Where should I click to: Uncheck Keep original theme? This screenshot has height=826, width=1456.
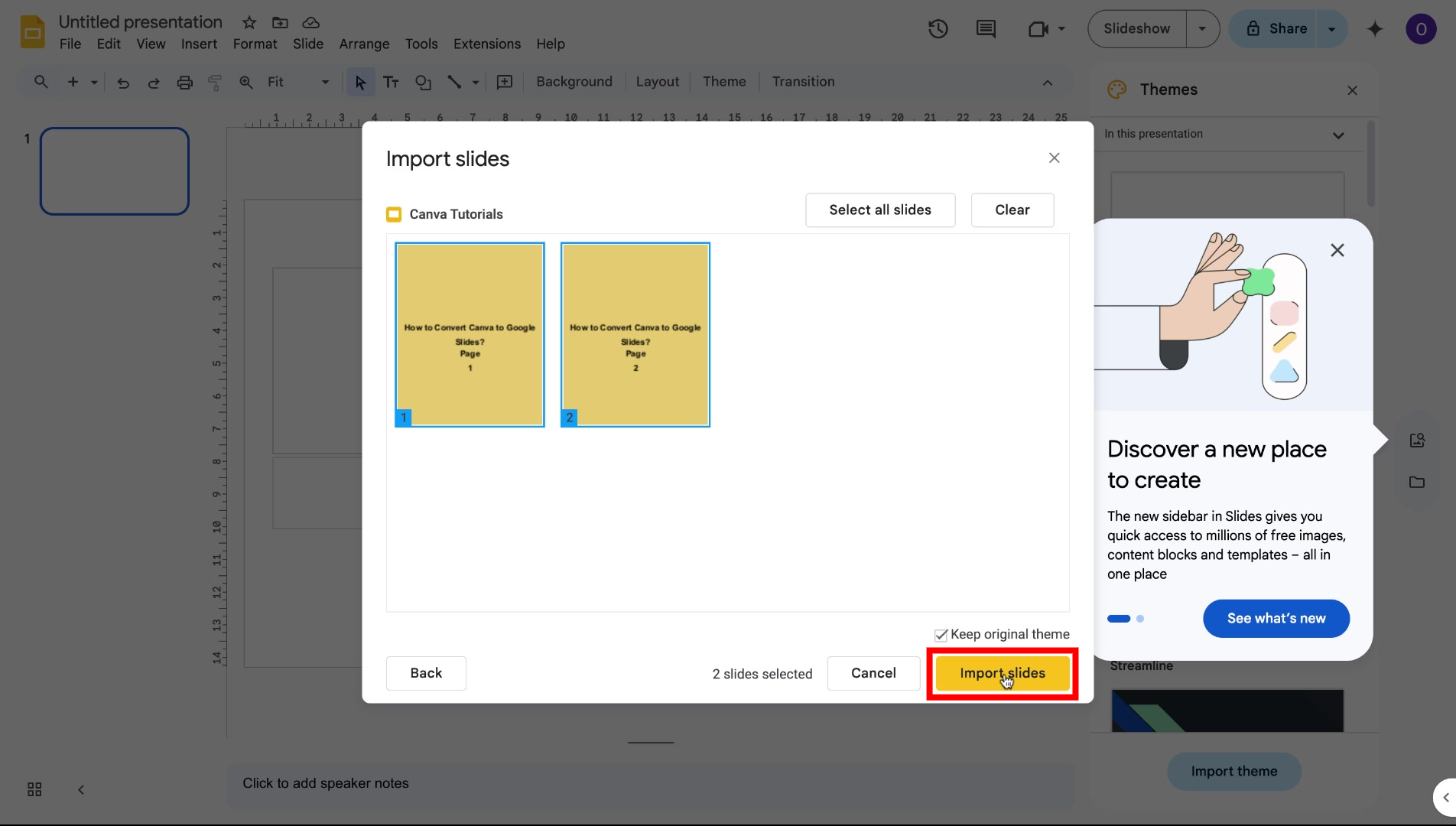coord(941,634)
